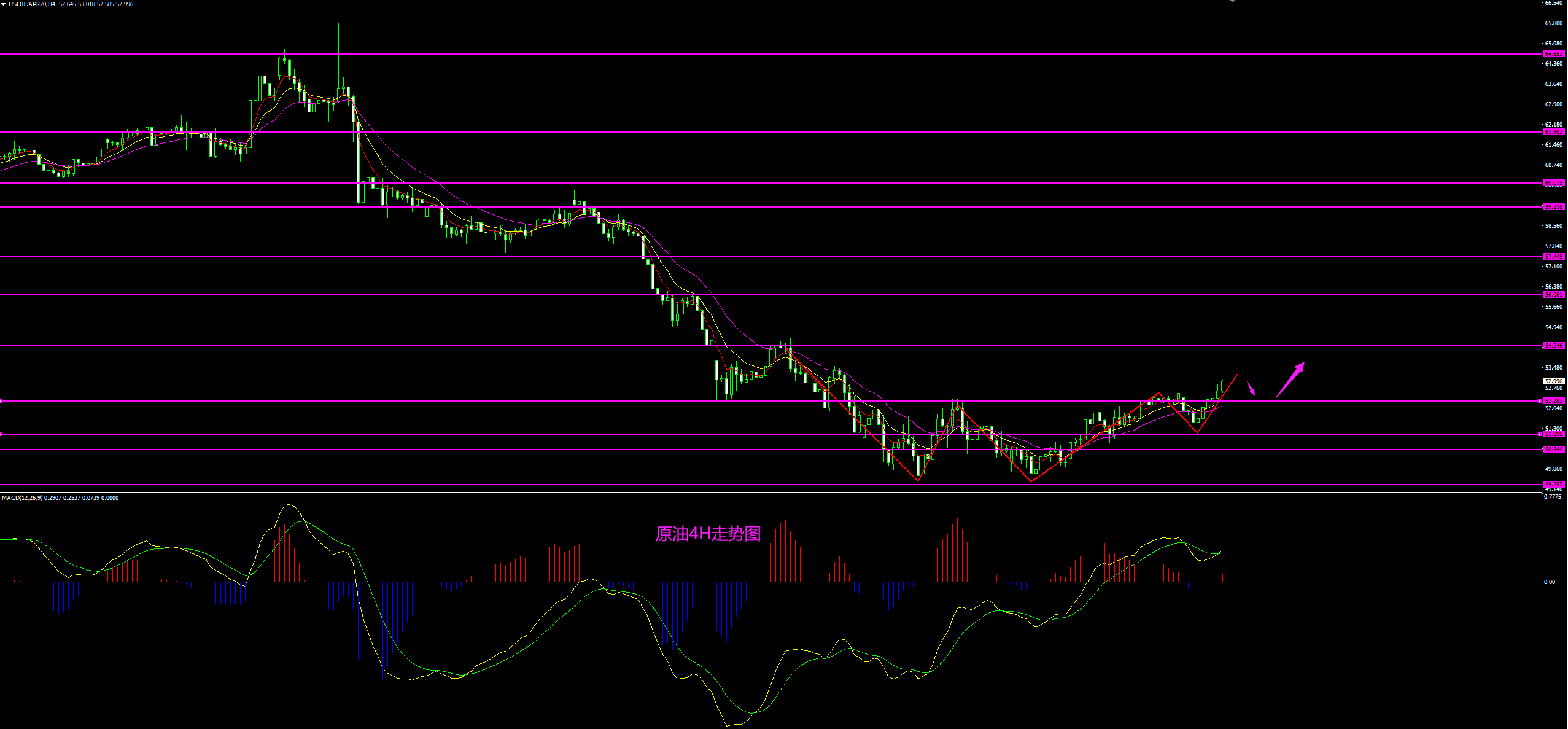This screenshot has width=1568, height=729.
Task: Click the 64.683 horizontal line price tag
Action: pos(1554,54)
